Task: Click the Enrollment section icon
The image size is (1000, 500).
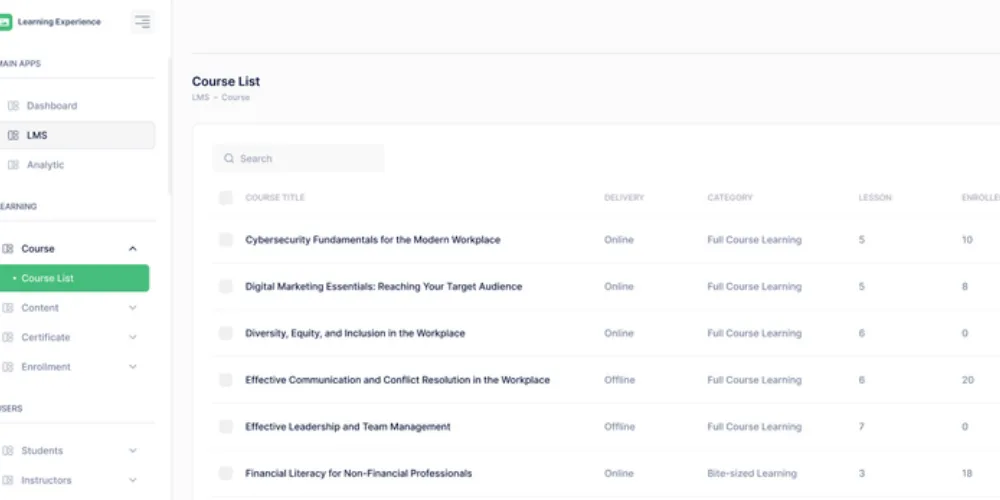Action: click(x=8, y=367)
